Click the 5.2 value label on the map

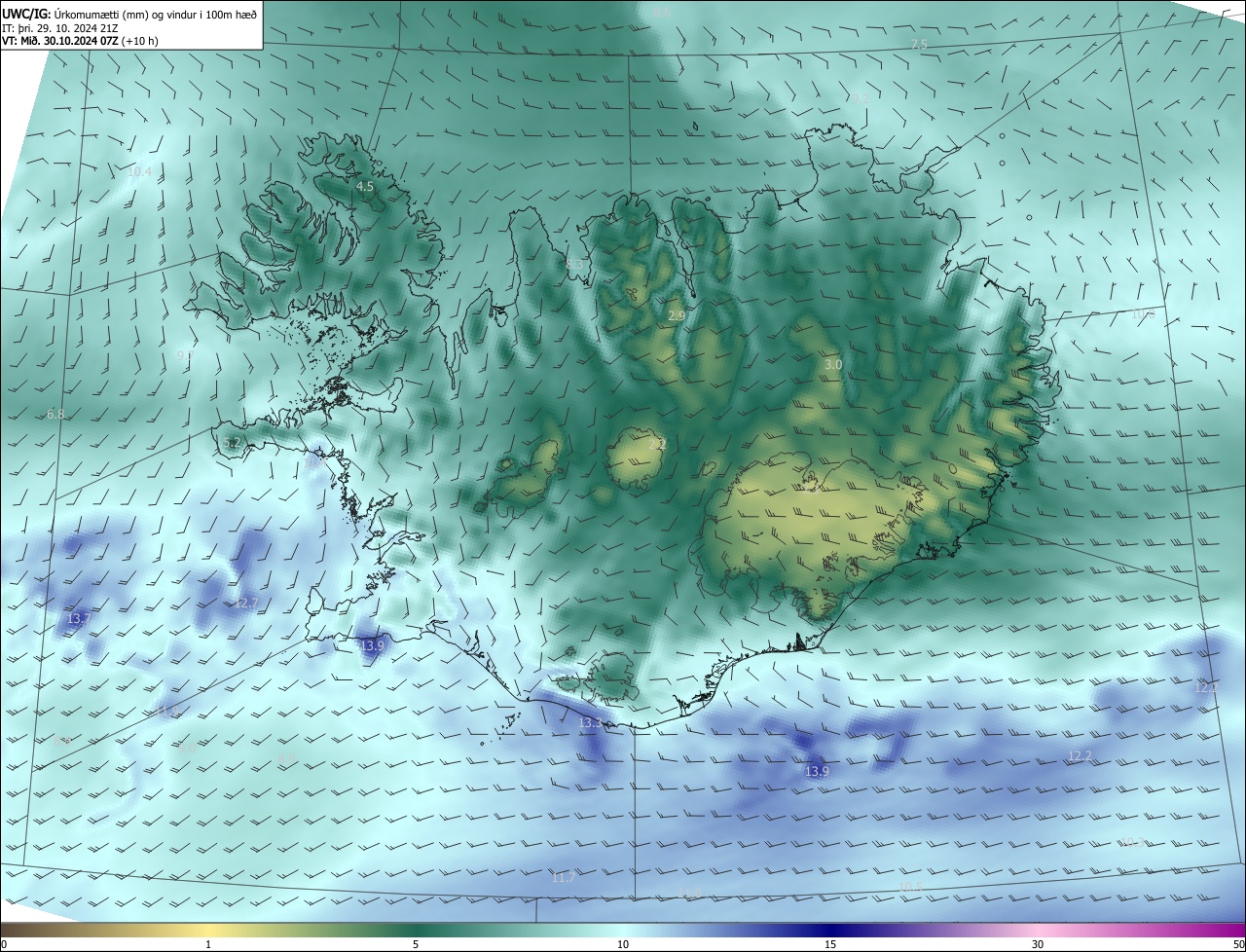pos(232,443)
